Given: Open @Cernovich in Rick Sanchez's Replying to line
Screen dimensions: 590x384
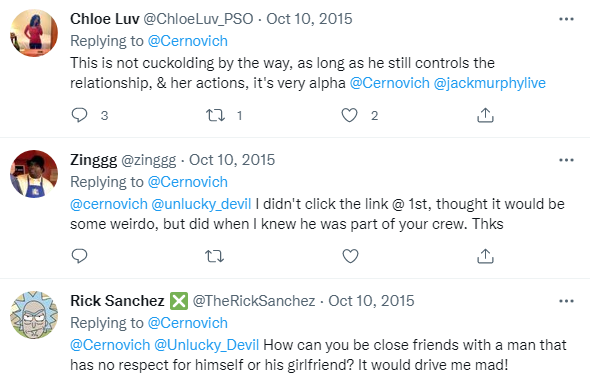Looking at the screenshot, I should pos(188,323).
